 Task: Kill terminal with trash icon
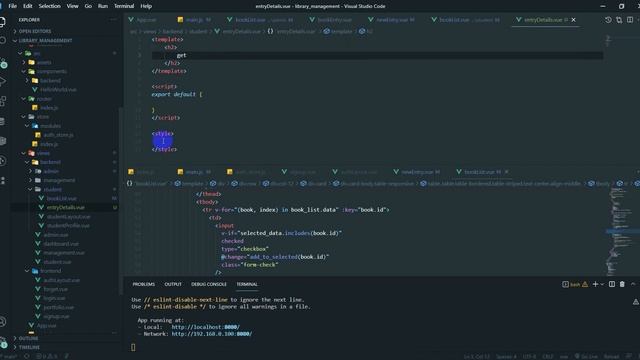622,284
